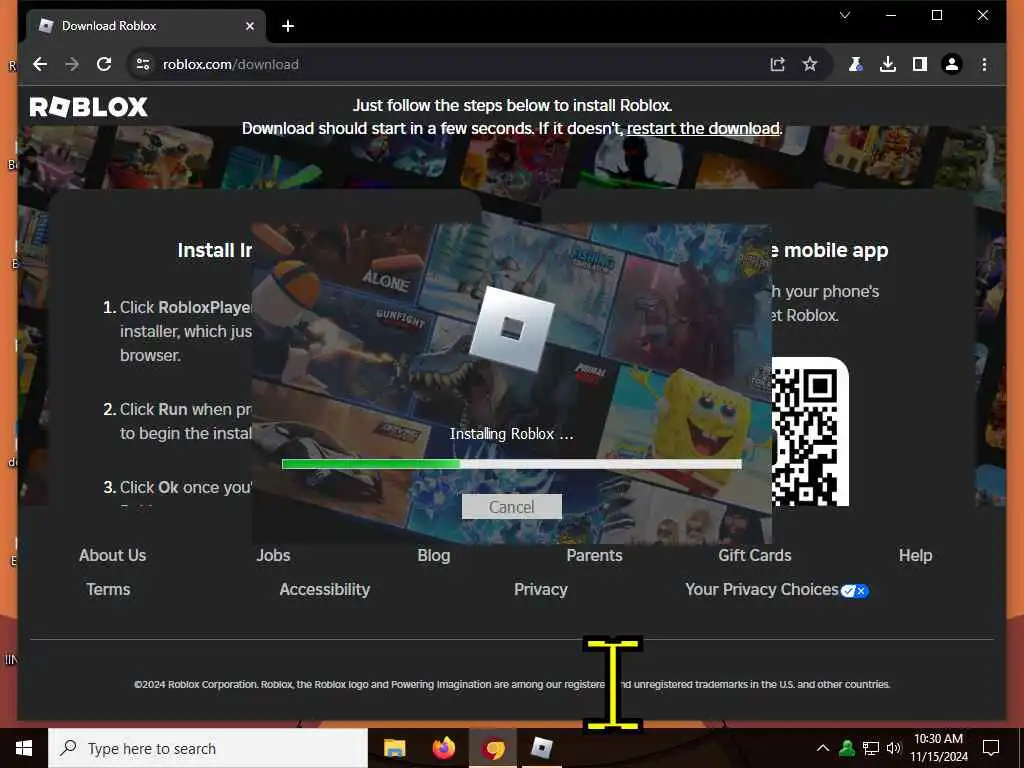Open a new tab with the plus button
Screen dimensions: 1024x768
(x=288, y=26)
